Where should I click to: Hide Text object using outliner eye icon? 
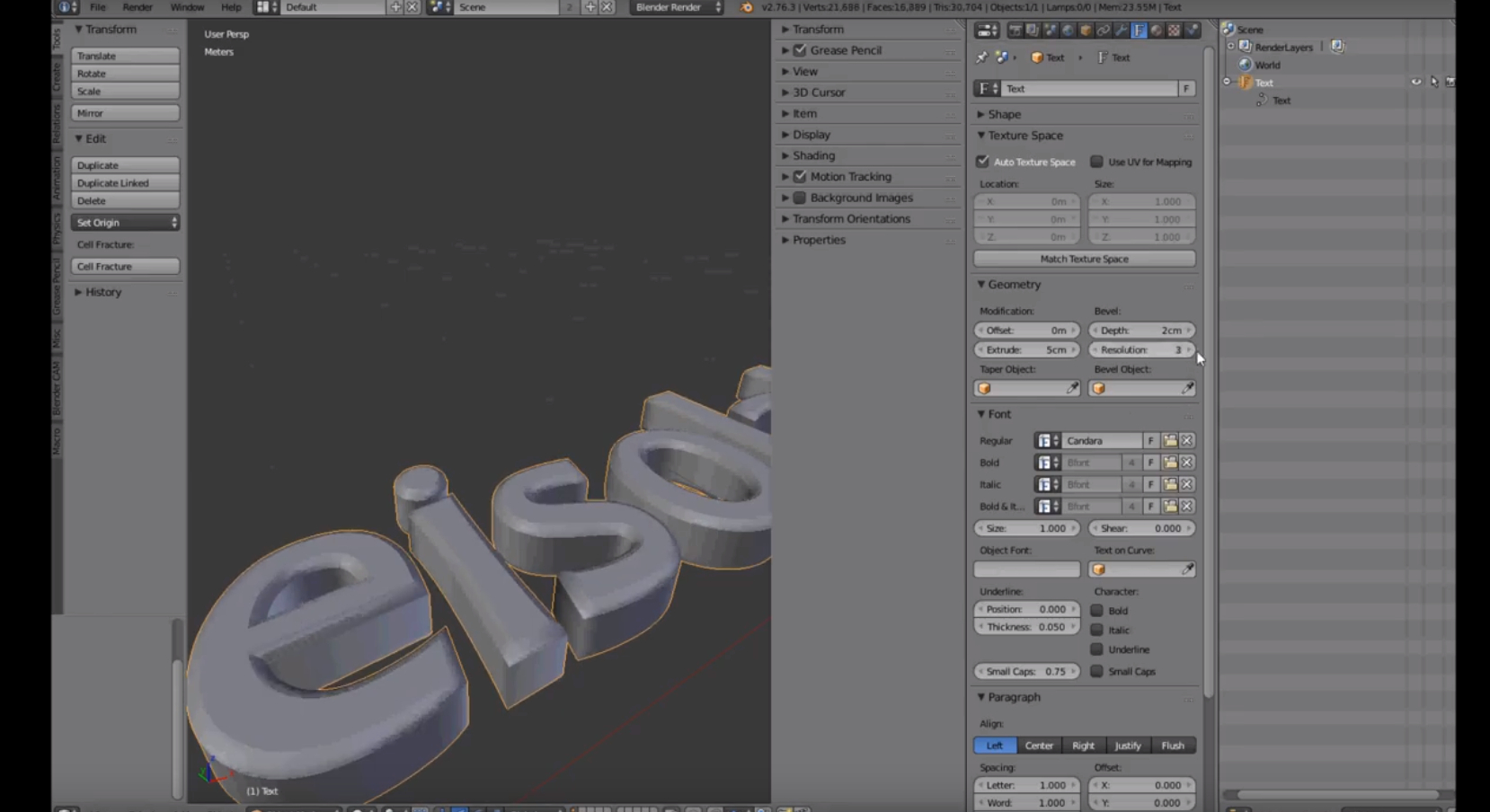tap(1416, 82)
